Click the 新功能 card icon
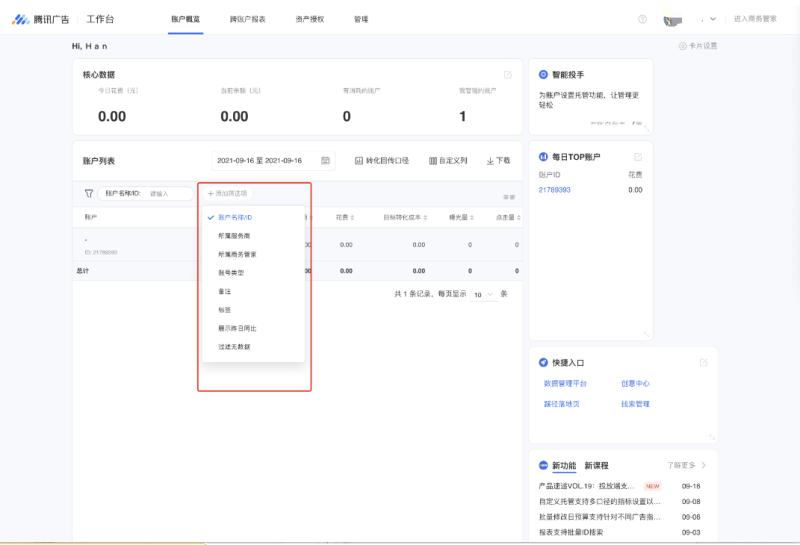 click(543, 465)
